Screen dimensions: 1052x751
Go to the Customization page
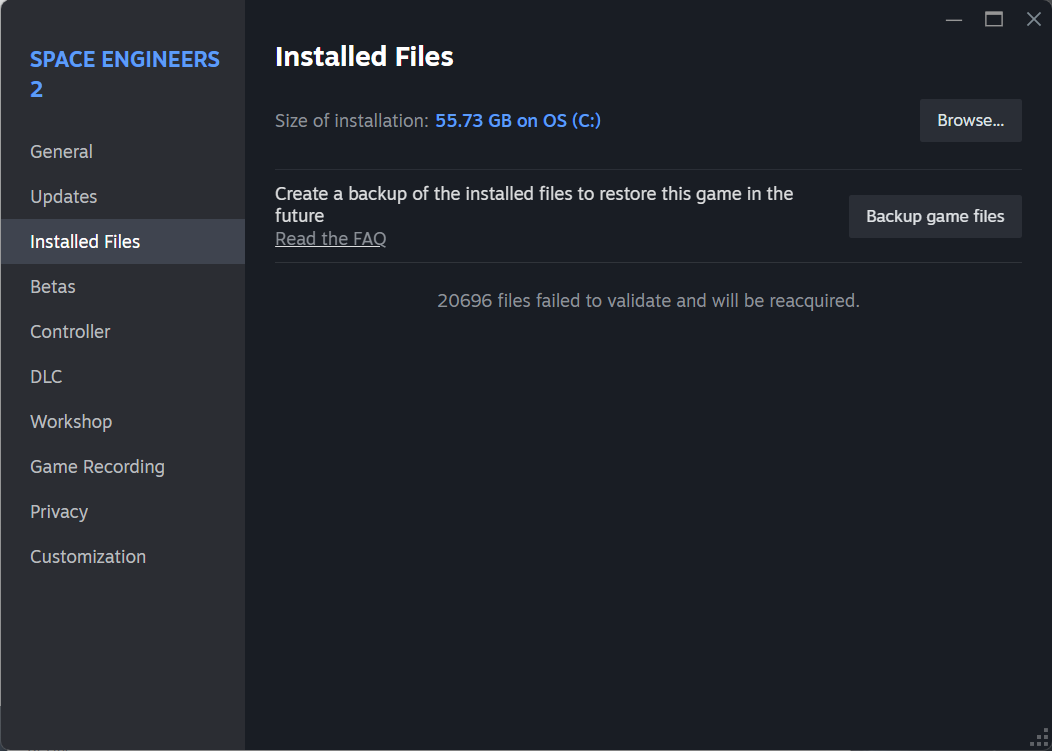pyautogui.click(x=88, y=557)
